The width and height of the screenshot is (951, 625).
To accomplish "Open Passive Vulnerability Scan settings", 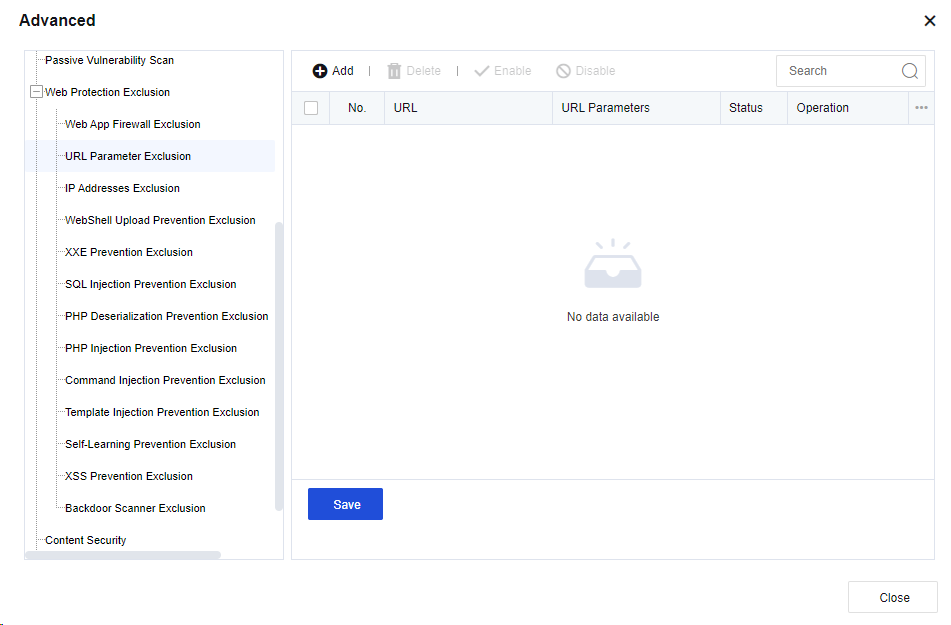I will pyautogui.click(x=109, y=60).
